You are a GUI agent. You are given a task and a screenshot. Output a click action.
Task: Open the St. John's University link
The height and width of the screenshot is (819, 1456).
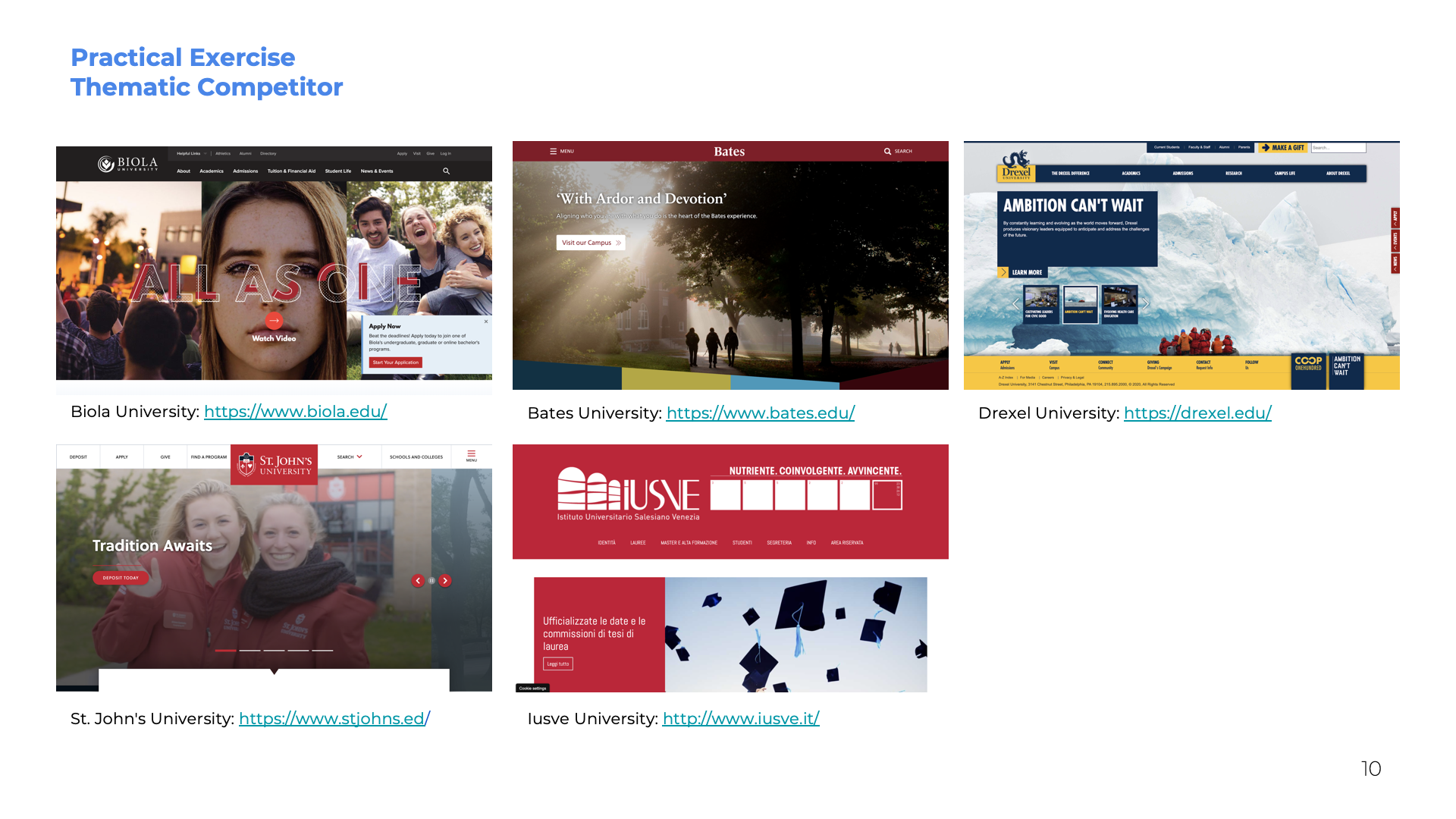coord(334,719)
